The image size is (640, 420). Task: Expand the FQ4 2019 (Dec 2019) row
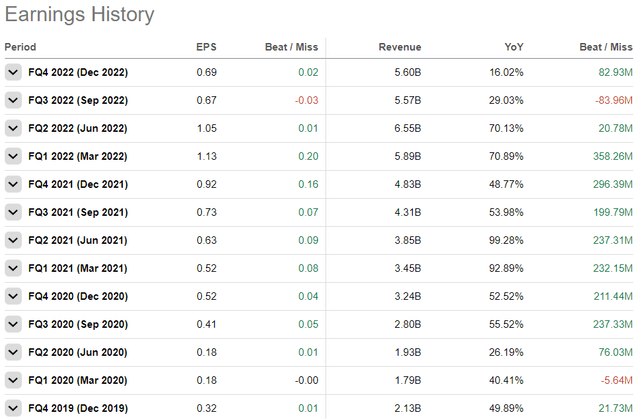point(13,408)
